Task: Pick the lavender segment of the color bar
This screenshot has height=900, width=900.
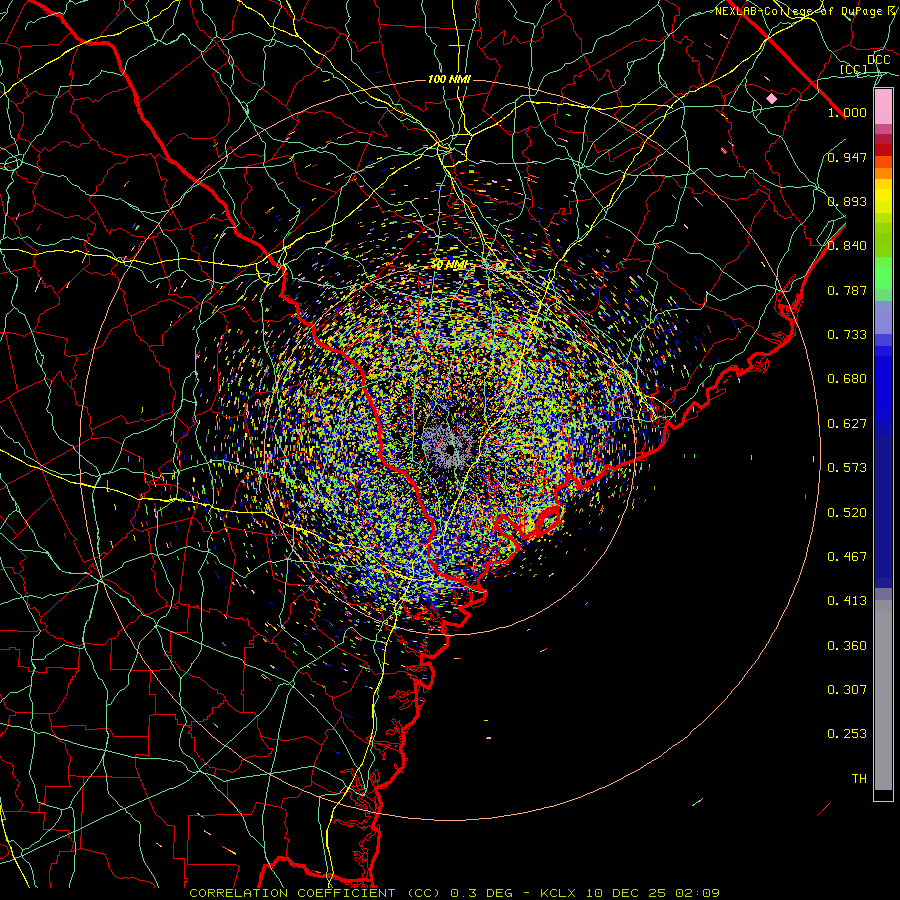Action: [883, 317]
